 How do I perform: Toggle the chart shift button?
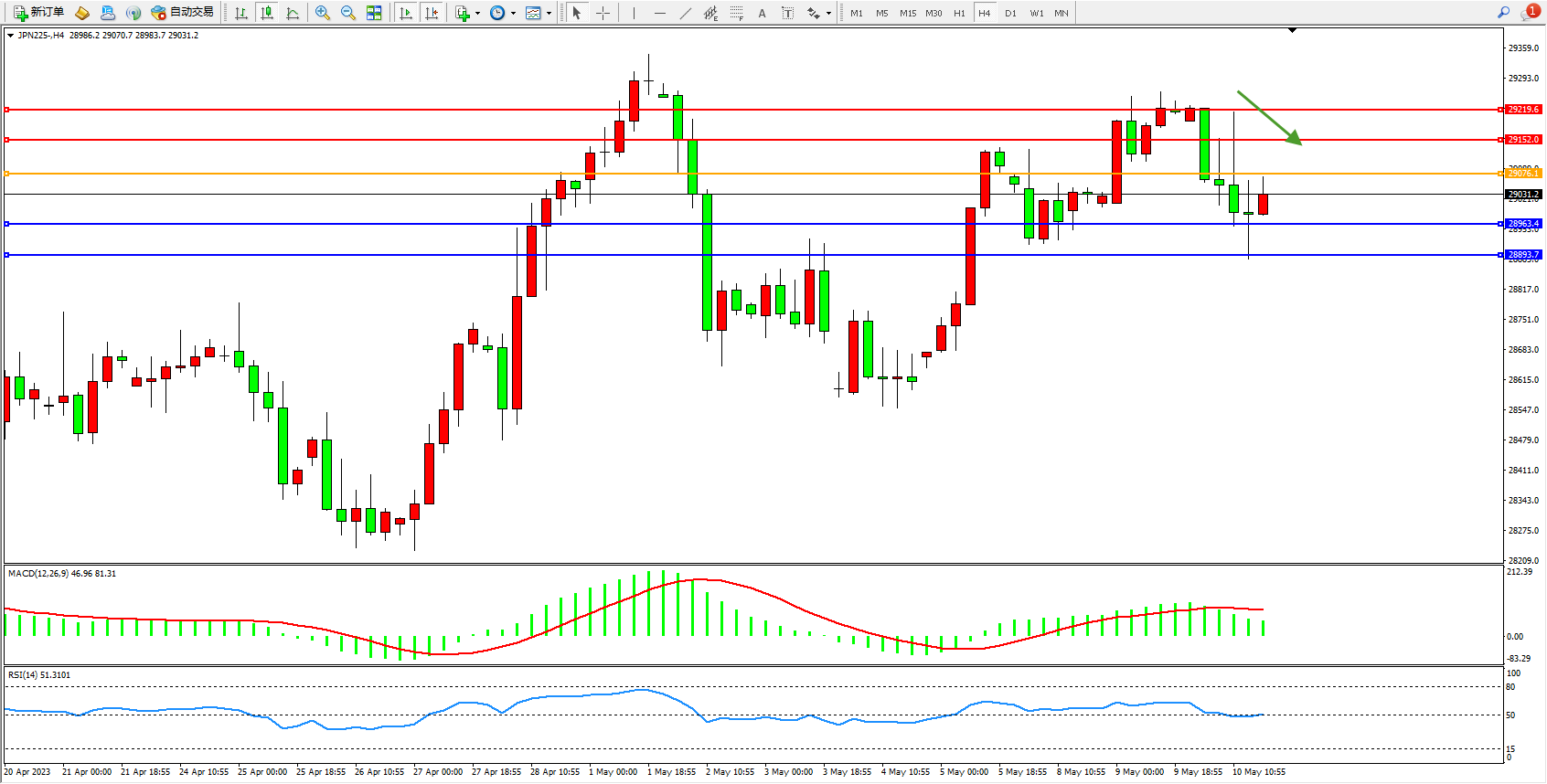[432, 13]
